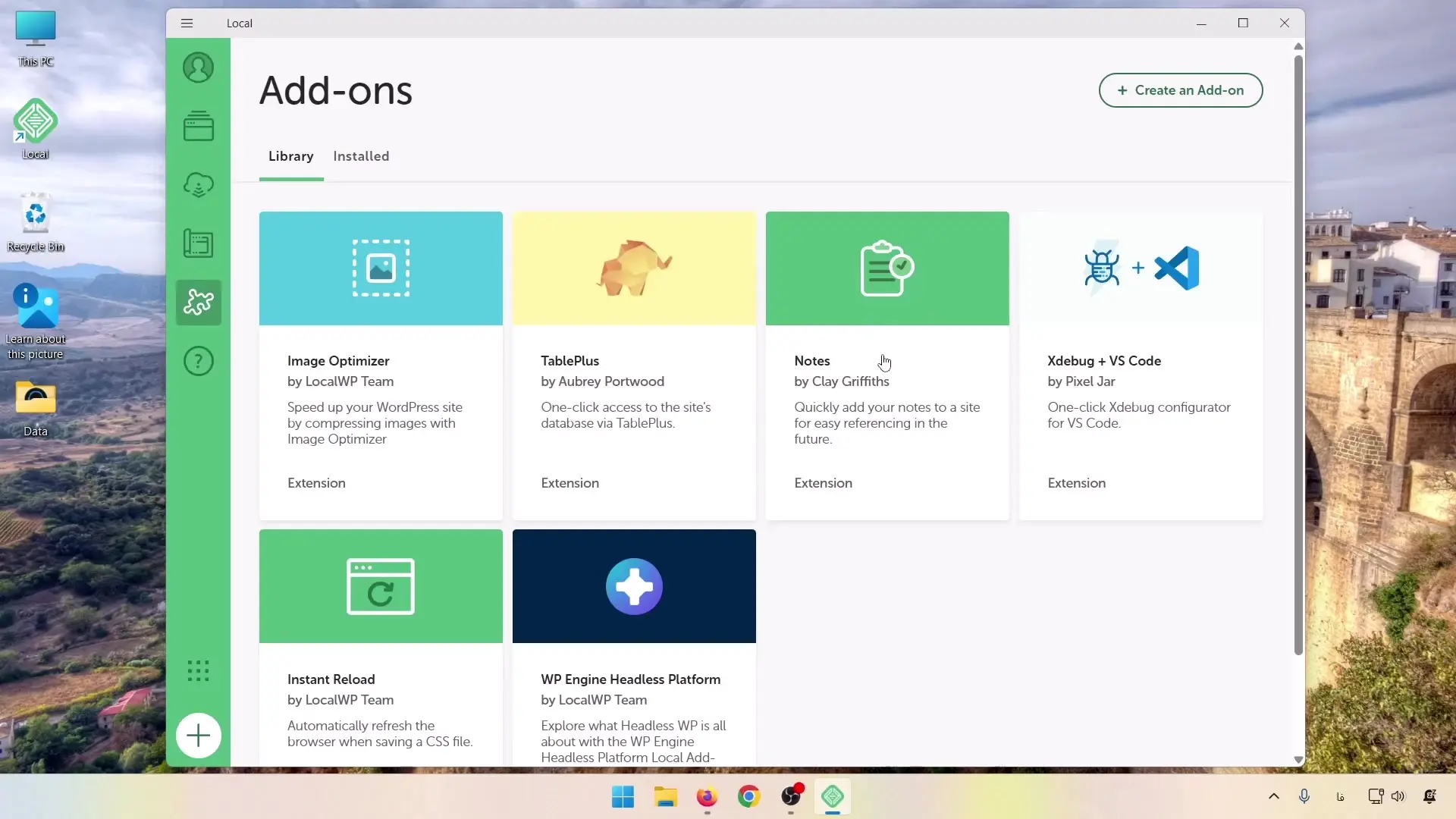Open Windows Start menu on taskbar

coord(623,797)
